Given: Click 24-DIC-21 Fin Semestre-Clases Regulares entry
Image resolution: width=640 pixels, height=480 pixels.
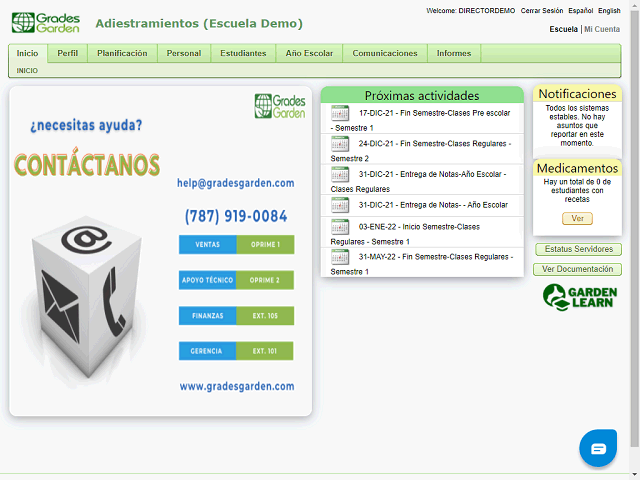Looking at the screenshot, I should [x=422, y=149].
